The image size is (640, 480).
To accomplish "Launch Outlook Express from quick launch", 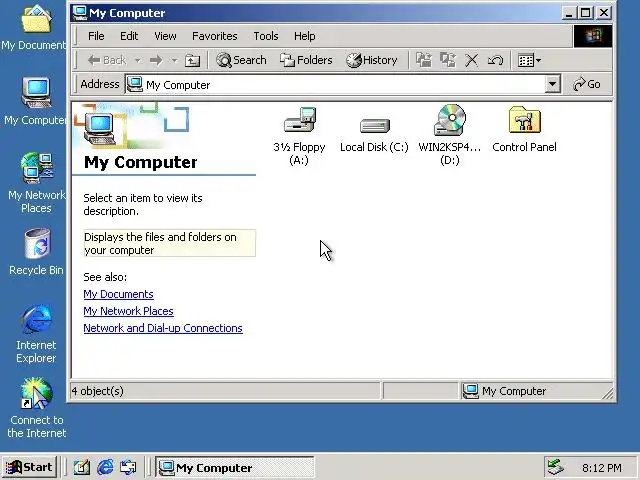I will [128, 467].
